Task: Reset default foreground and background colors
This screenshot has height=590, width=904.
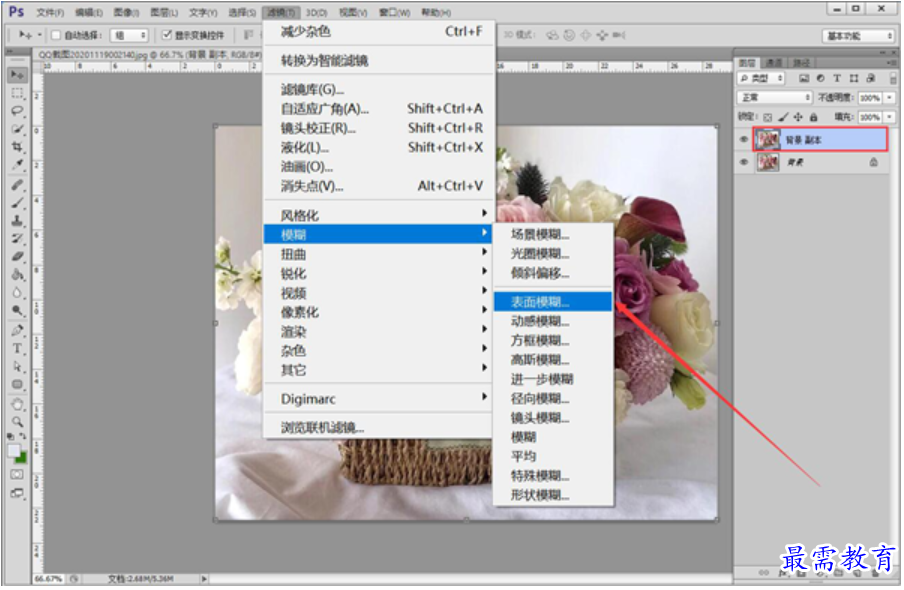Action: (10, 437)
